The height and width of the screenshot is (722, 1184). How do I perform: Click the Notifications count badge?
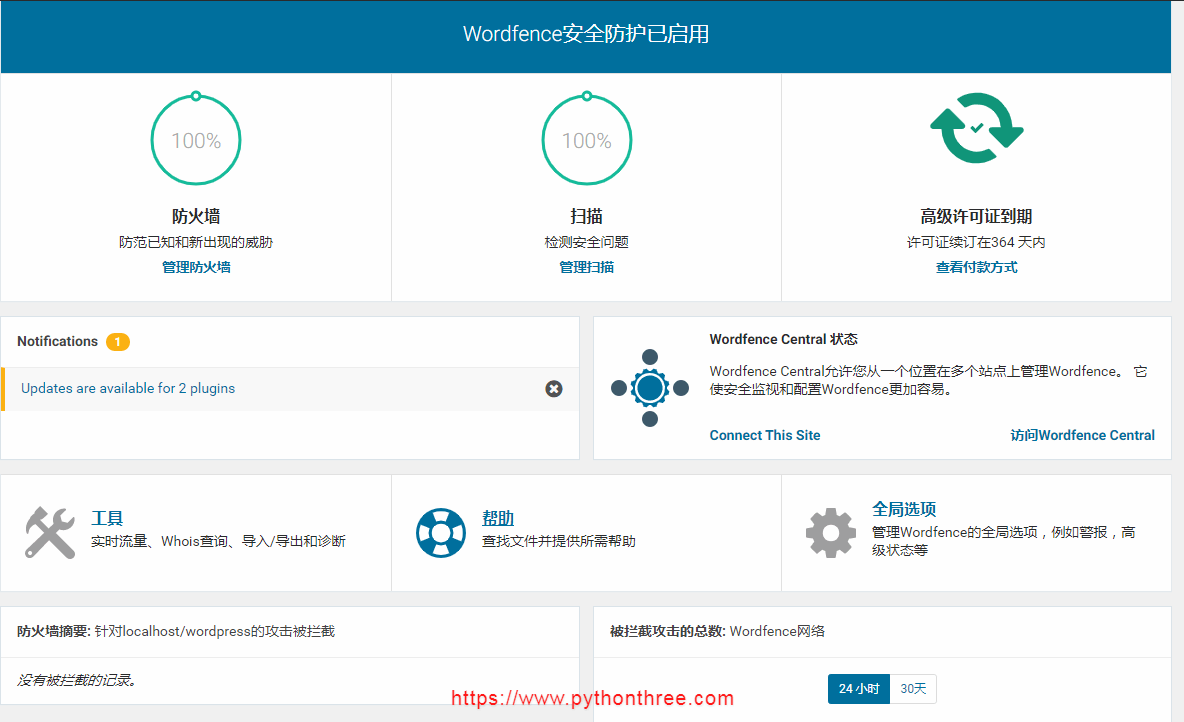point(117,341)
